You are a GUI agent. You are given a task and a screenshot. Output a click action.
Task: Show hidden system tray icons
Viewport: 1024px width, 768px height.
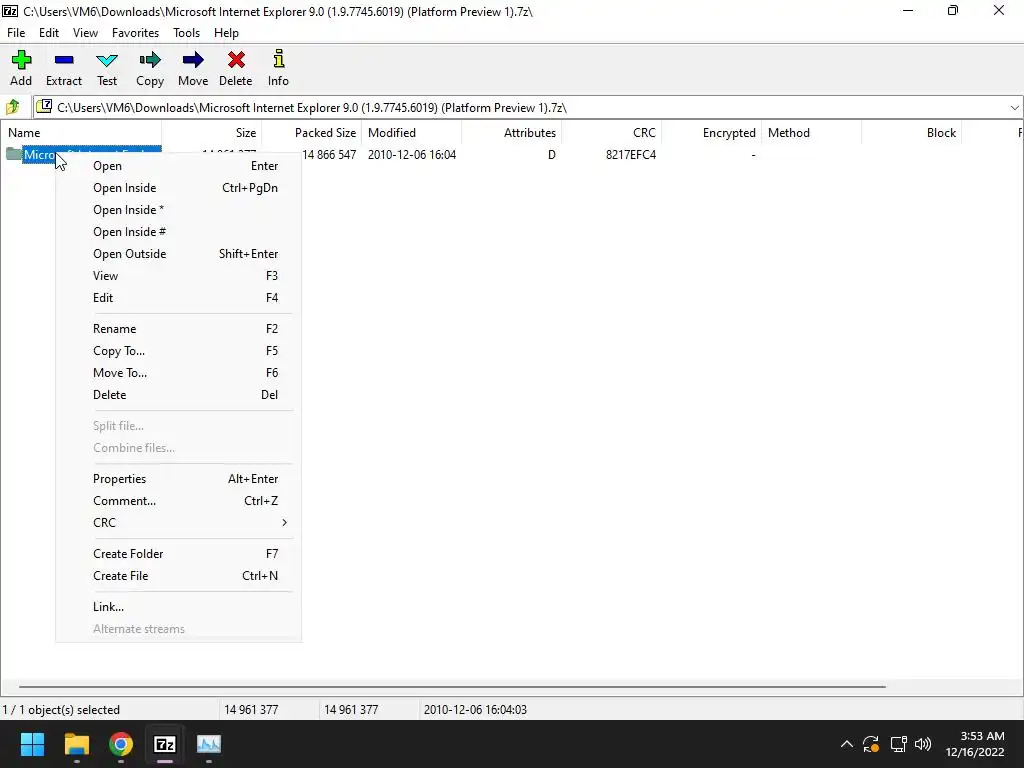click(x=846, y=744)
